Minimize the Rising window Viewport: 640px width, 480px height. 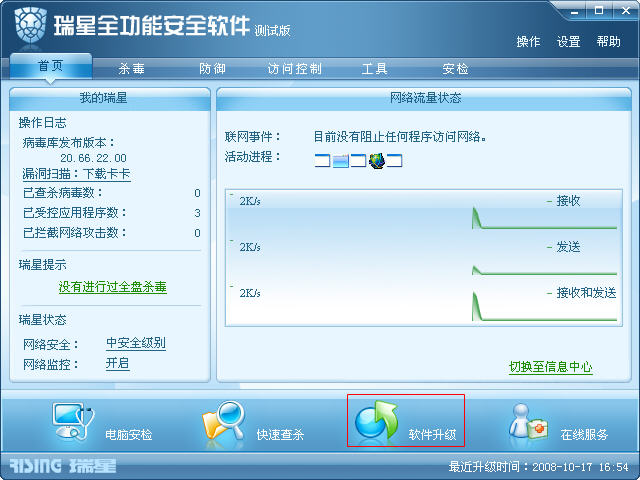(x=575, y=11)
